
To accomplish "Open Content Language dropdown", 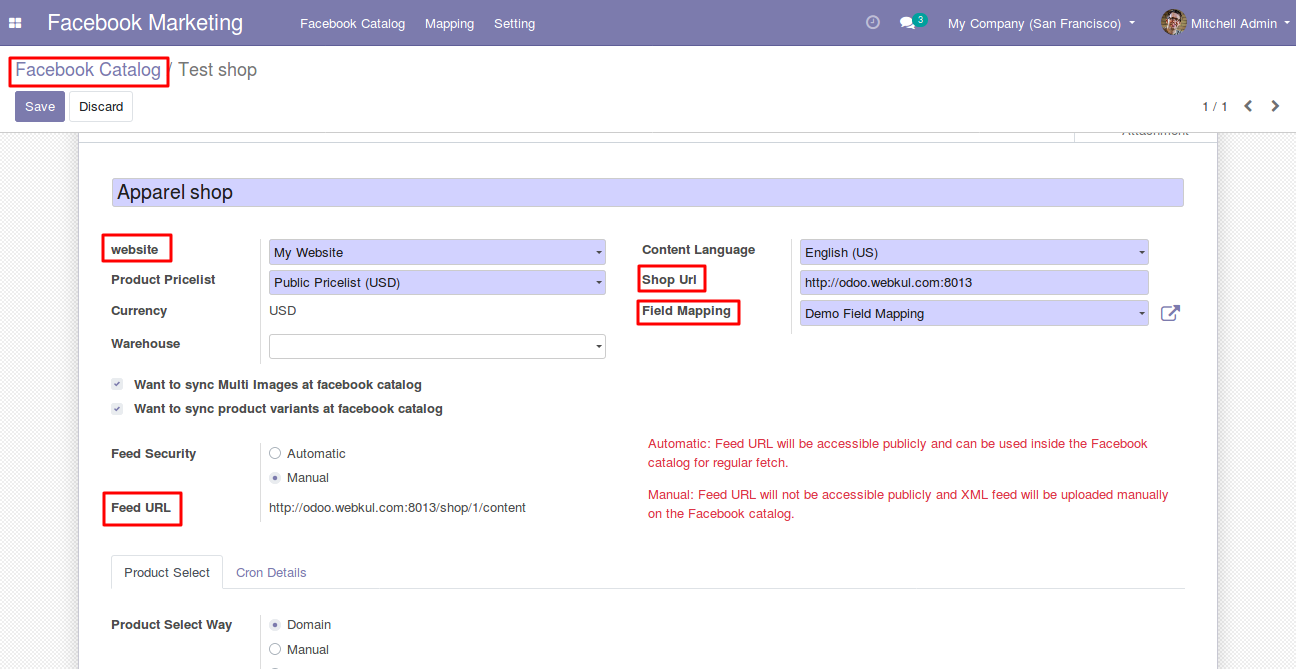I will (974, 252).
